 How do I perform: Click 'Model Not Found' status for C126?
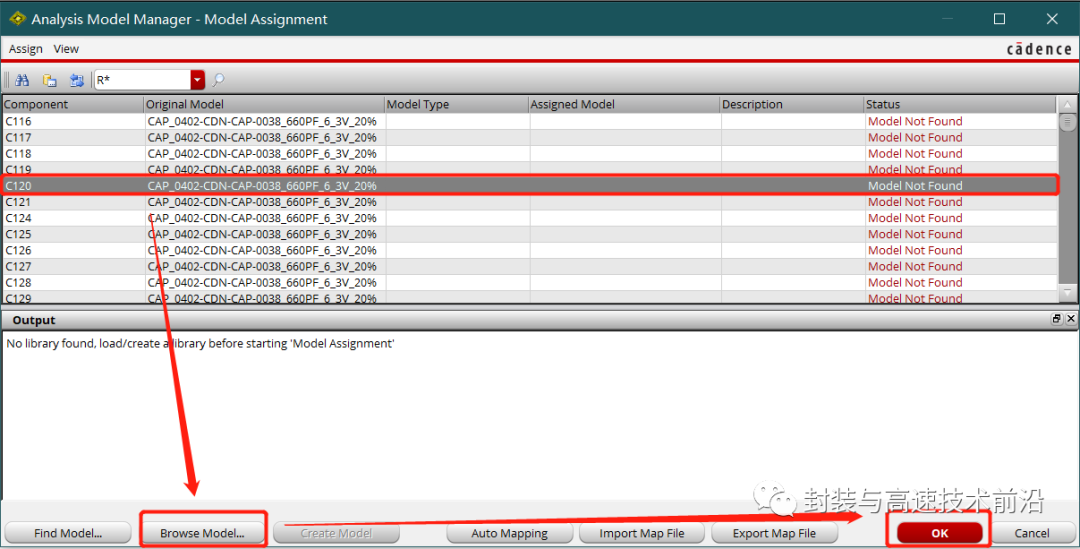point(915,251)
